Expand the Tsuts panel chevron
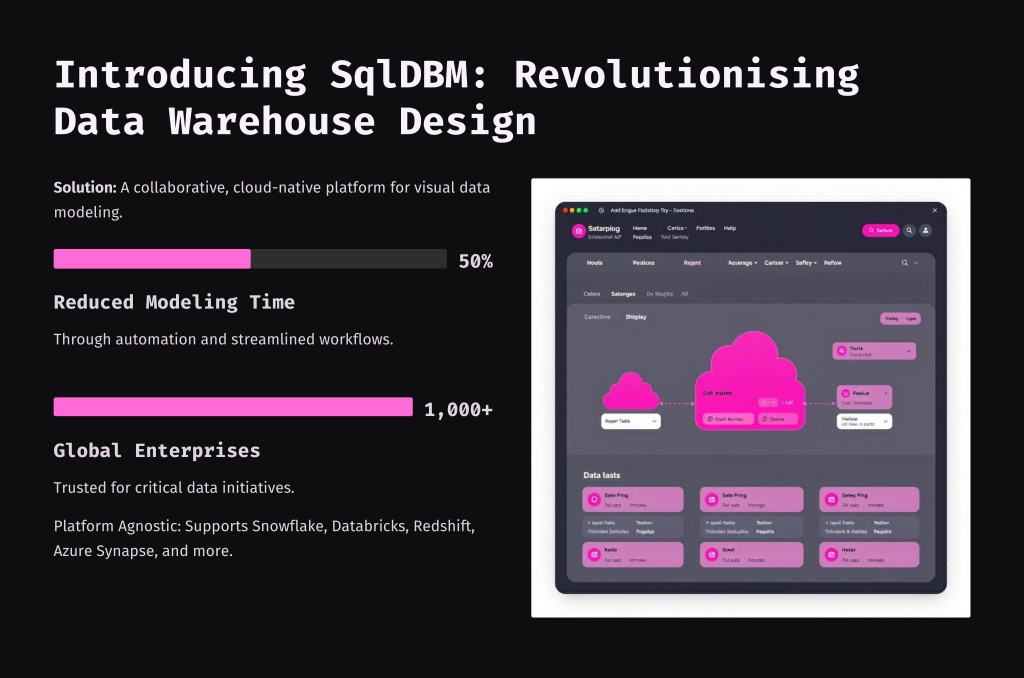The height and width of the screenshot is (678, 1024). pyautogui.click(x=908, y=351)
